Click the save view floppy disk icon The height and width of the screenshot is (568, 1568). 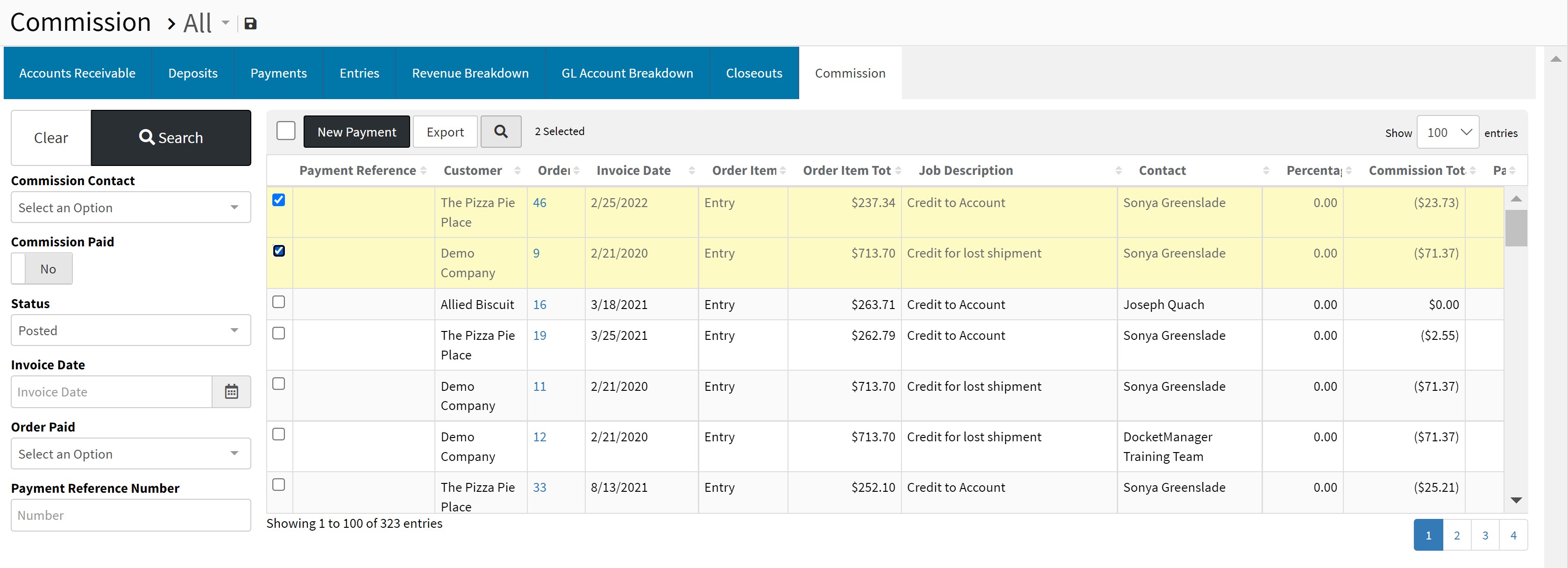250,24
